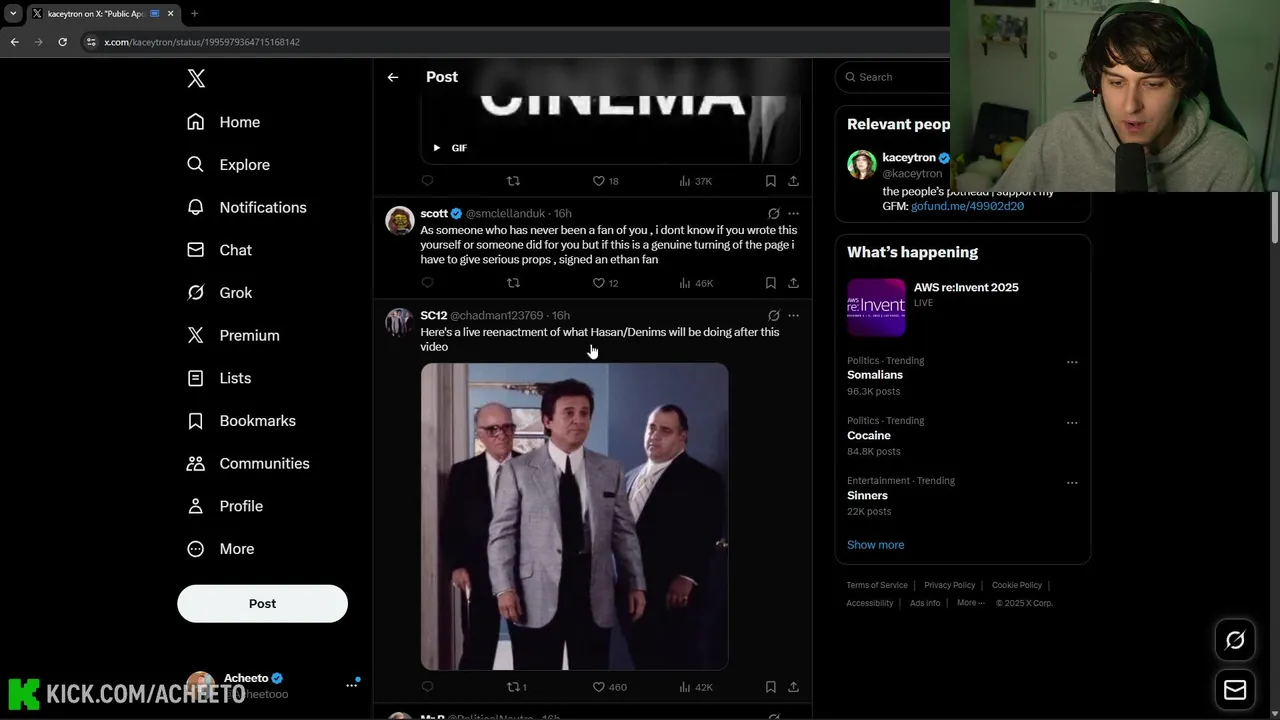Open more options on SC12's post

click(x=793, y=316)
